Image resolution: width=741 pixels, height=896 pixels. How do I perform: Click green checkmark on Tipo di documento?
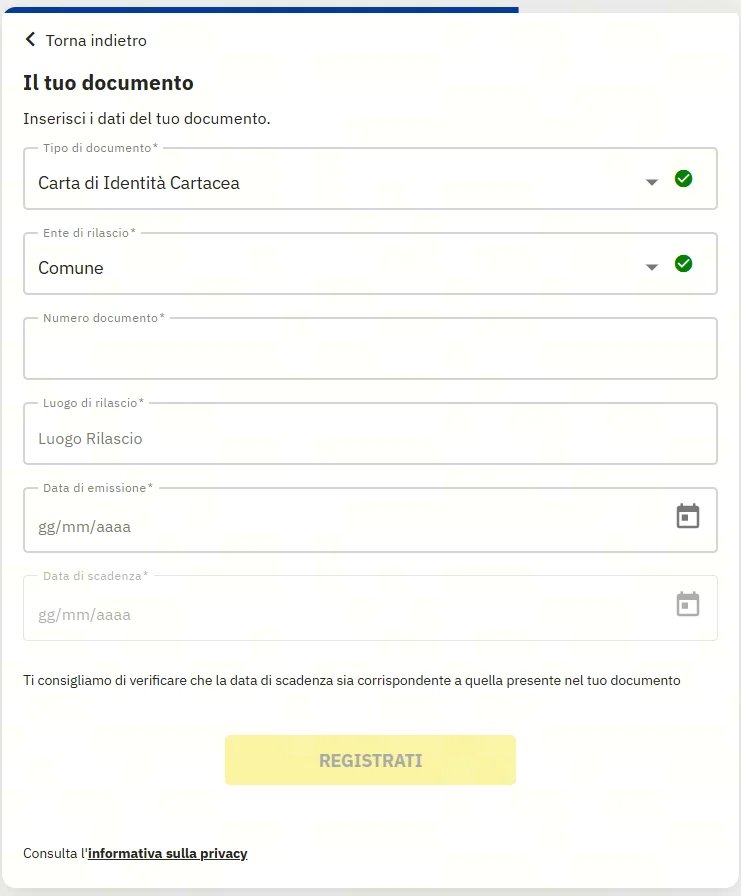tap(683, 179)
